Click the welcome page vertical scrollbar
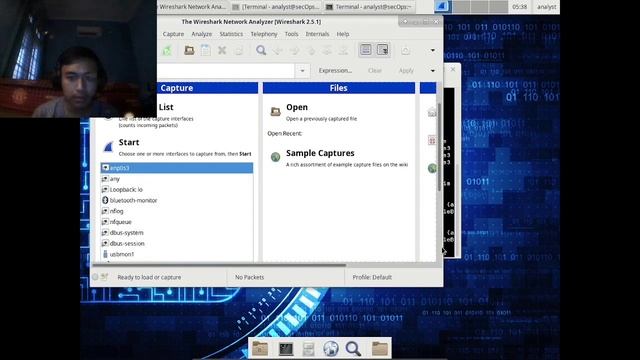Screen dimensions: 640x360 (439, 147)
